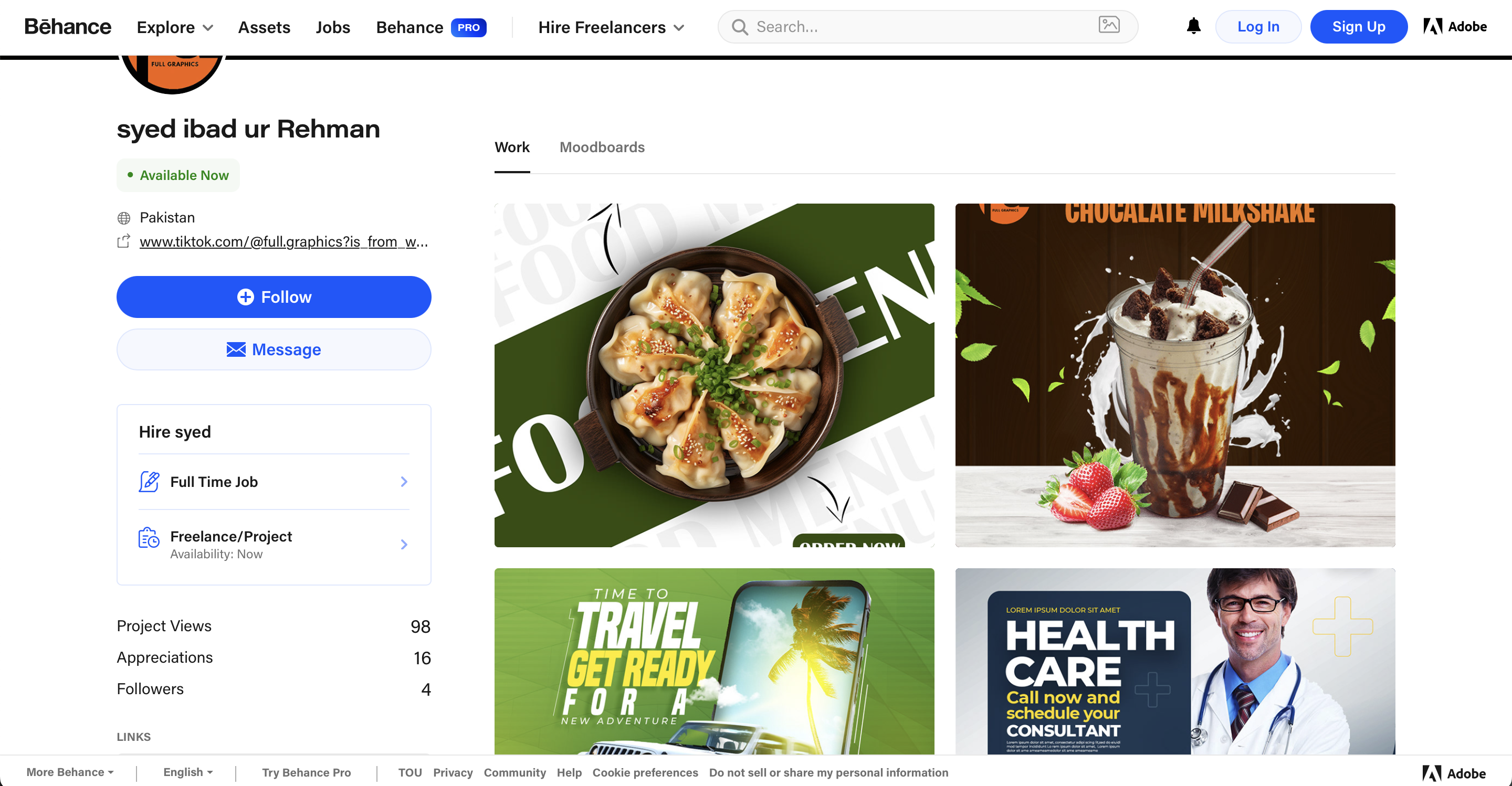This screenshot has width=1512, height=786.
Task: Open the TikTok profile link
Action: tap(283, 242)
